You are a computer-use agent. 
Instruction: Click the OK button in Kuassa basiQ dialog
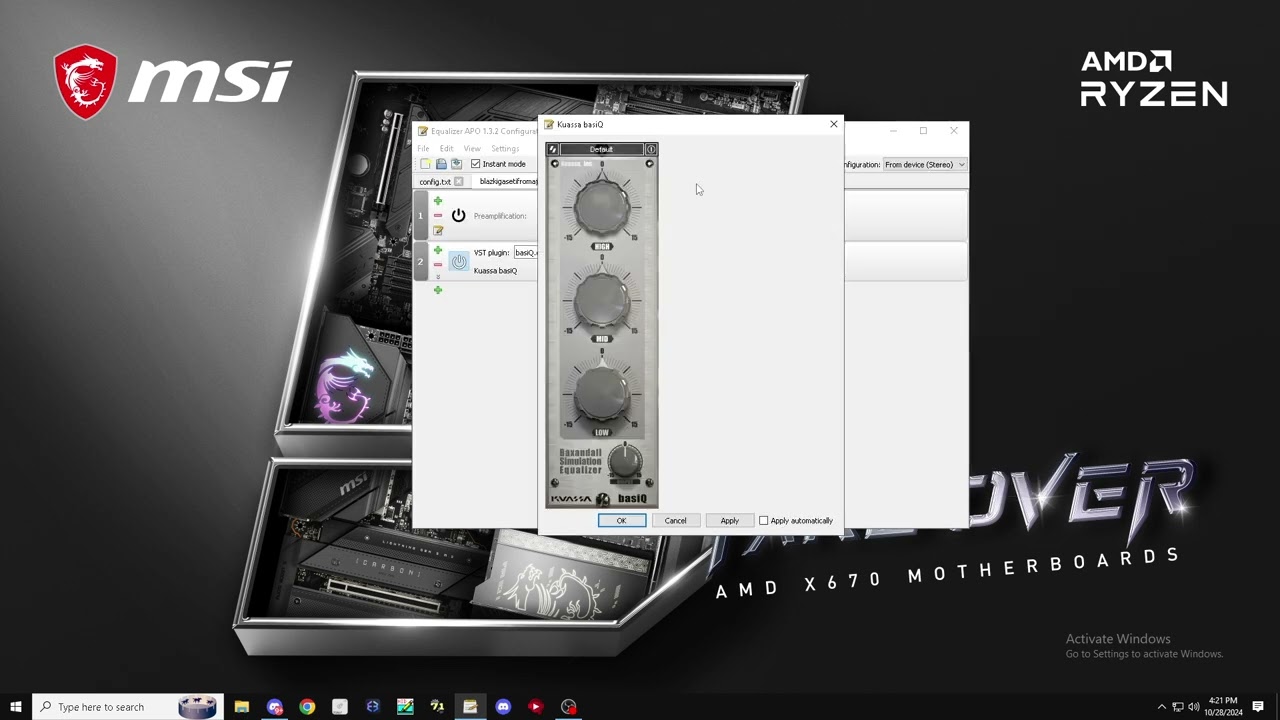point(621,520)
